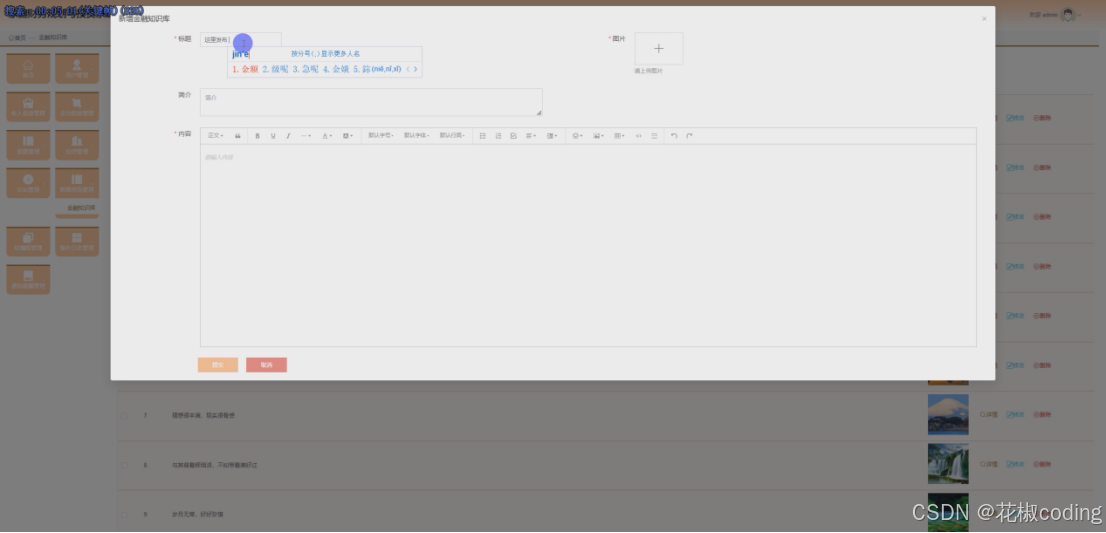The image size is (1106, 533).
Task: Open the home tile in background sidebar
Action: pyautogui.click(x=28, y=68)
